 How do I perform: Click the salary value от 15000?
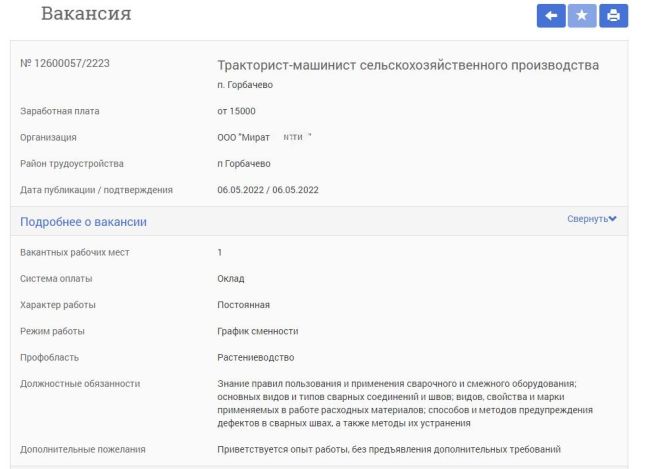(236, 111)
